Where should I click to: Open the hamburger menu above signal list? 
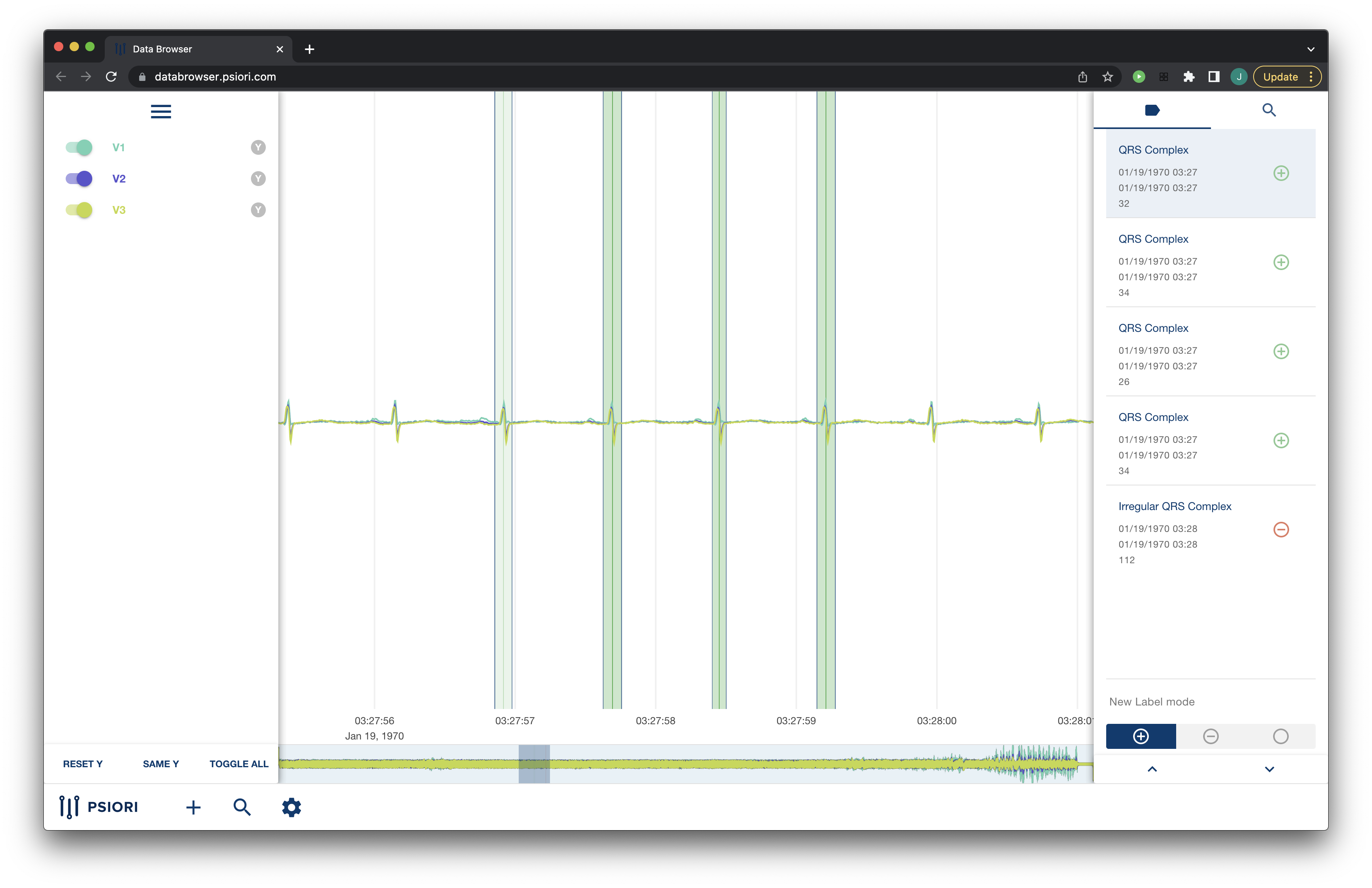(161, 111)
